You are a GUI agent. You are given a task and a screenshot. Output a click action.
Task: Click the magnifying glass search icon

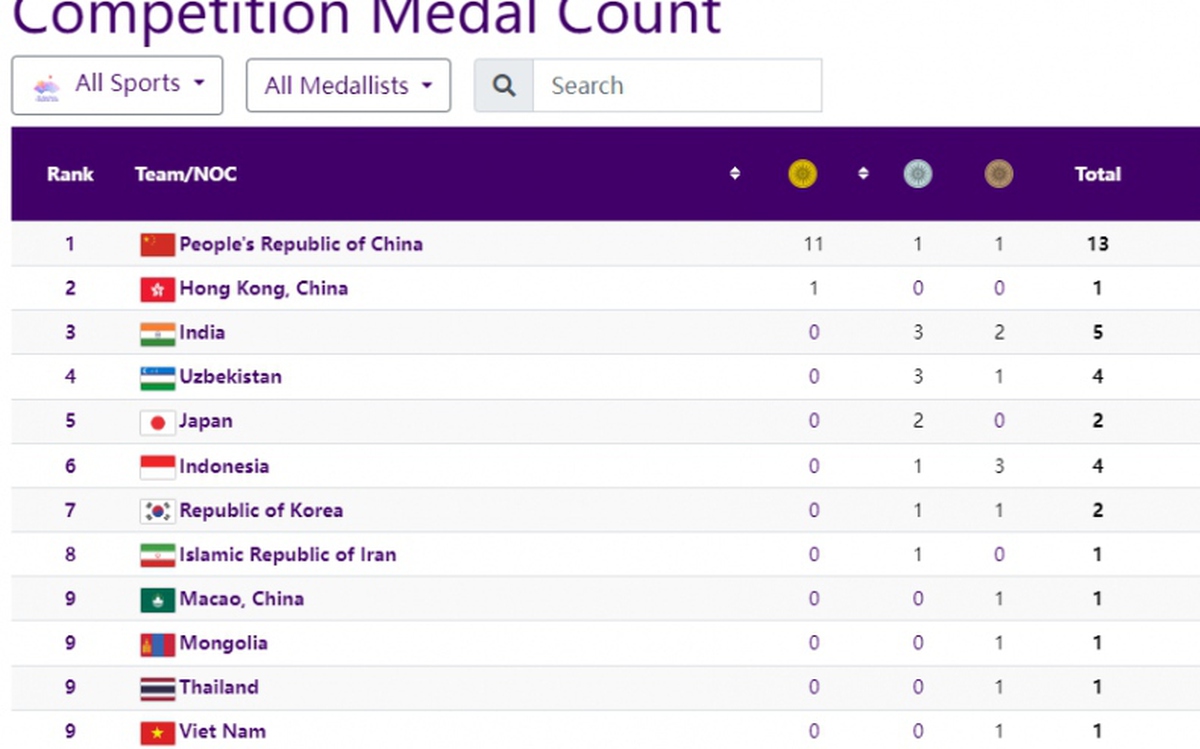504,85
